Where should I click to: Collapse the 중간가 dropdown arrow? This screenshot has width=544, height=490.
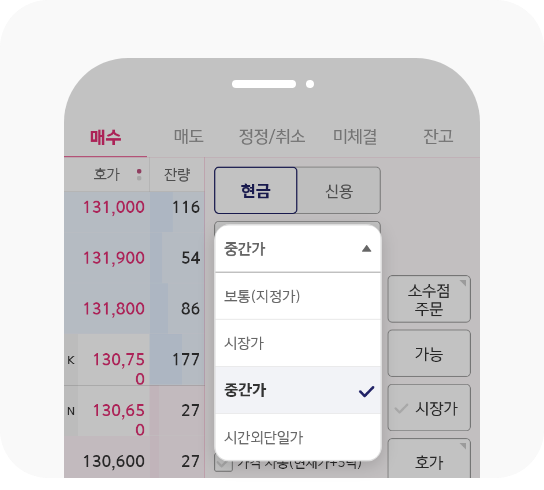point(366,249)
